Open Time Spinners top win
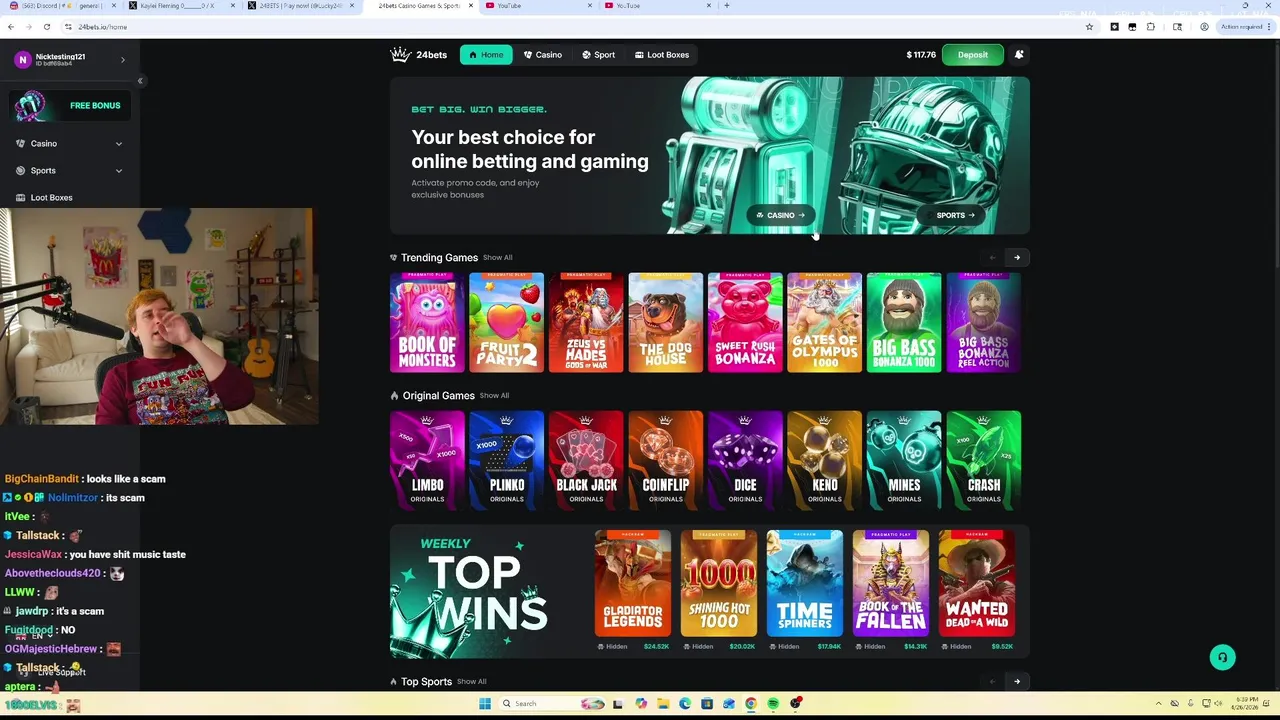This screenshot has height=720, width=1280. (805, 583)
